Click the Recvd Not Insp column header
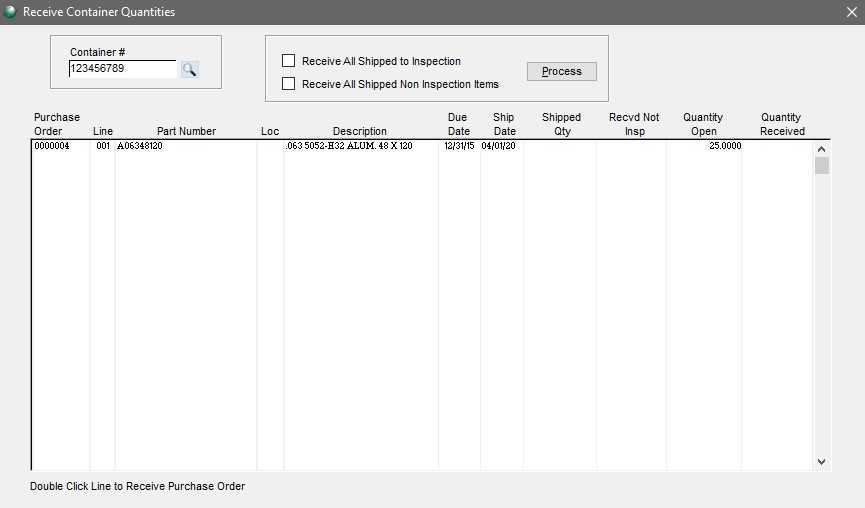865x508 pixels. pyautogui.click(x=634, y=124)
